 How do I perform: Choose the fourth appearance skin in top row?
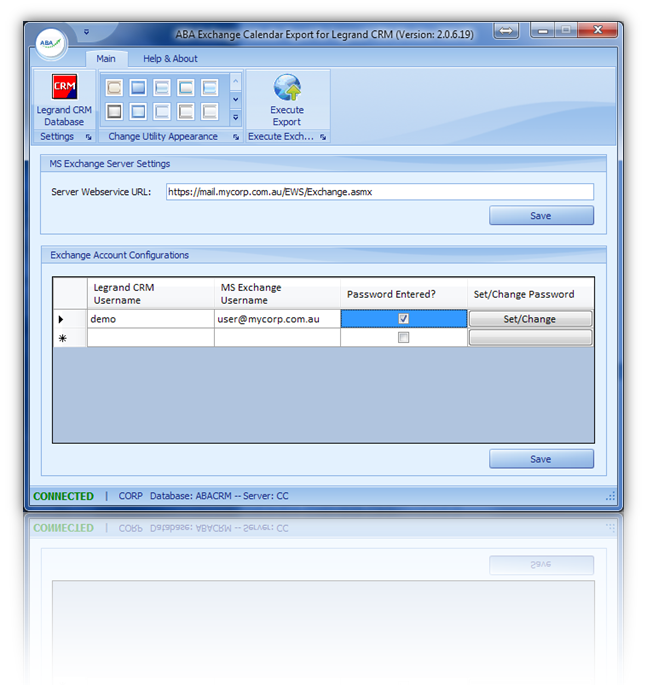[186, 88]
